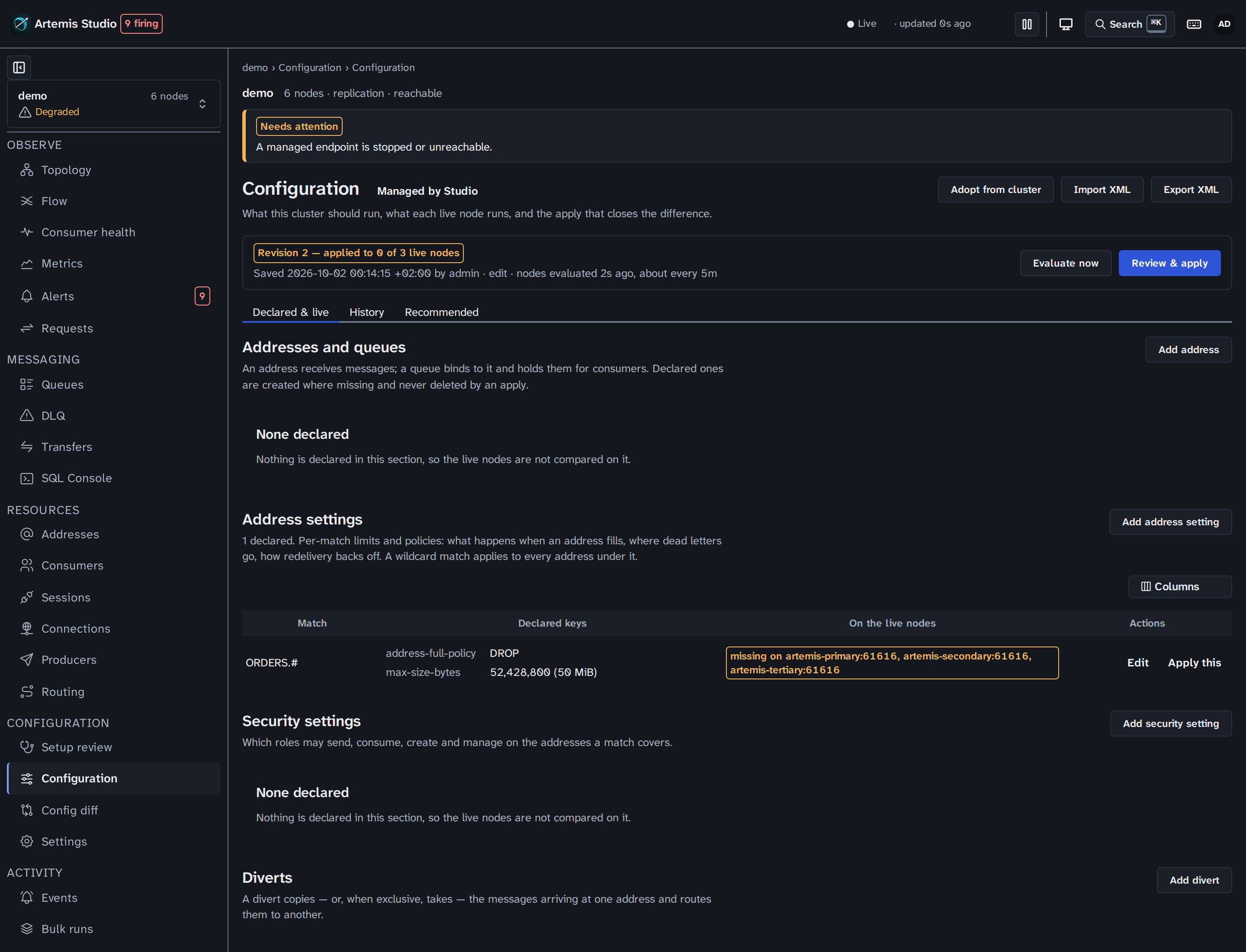Screen dimensions: 1246x952
Task: Click Import XML button
Action: pos(1101,189)
